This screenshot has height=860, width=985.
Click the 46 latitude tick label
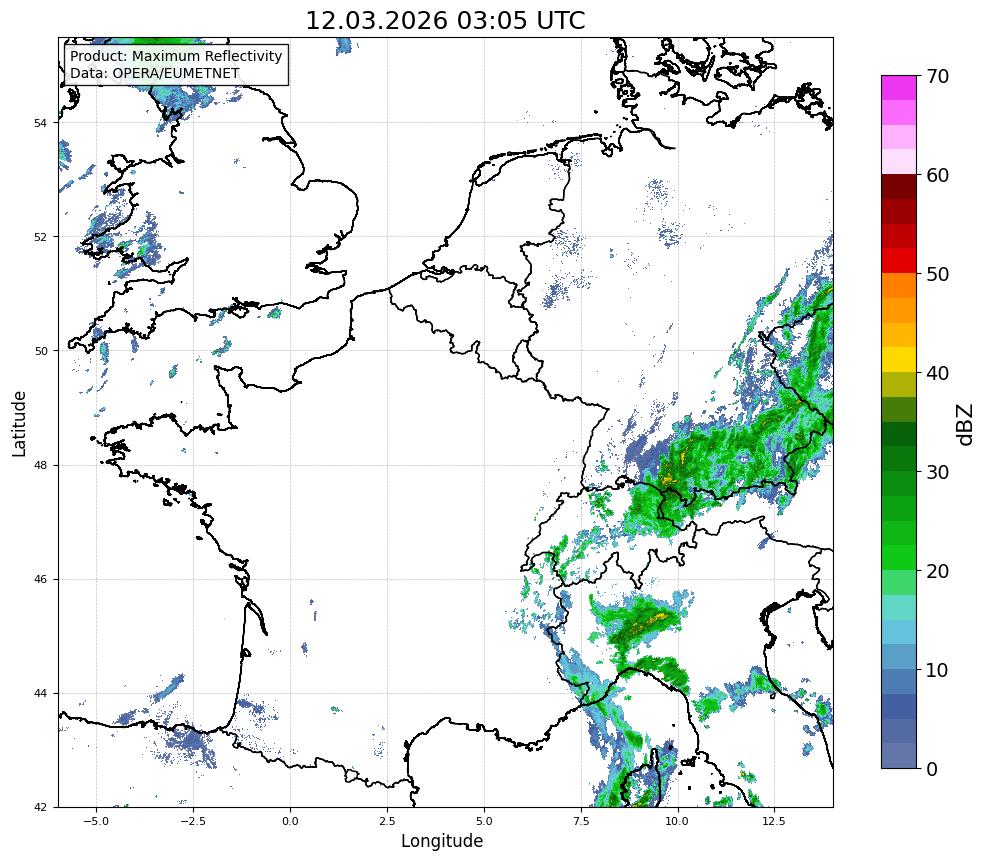pyautogui.click(x=41, y=580)
